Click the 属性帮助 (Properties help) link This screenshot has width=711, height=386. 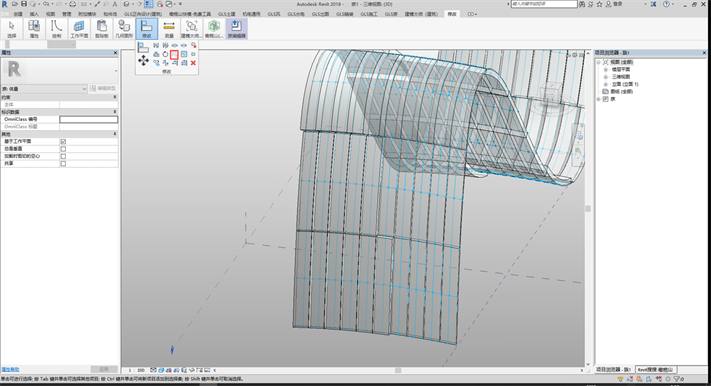pyautogui.click(x=10, y=370)
